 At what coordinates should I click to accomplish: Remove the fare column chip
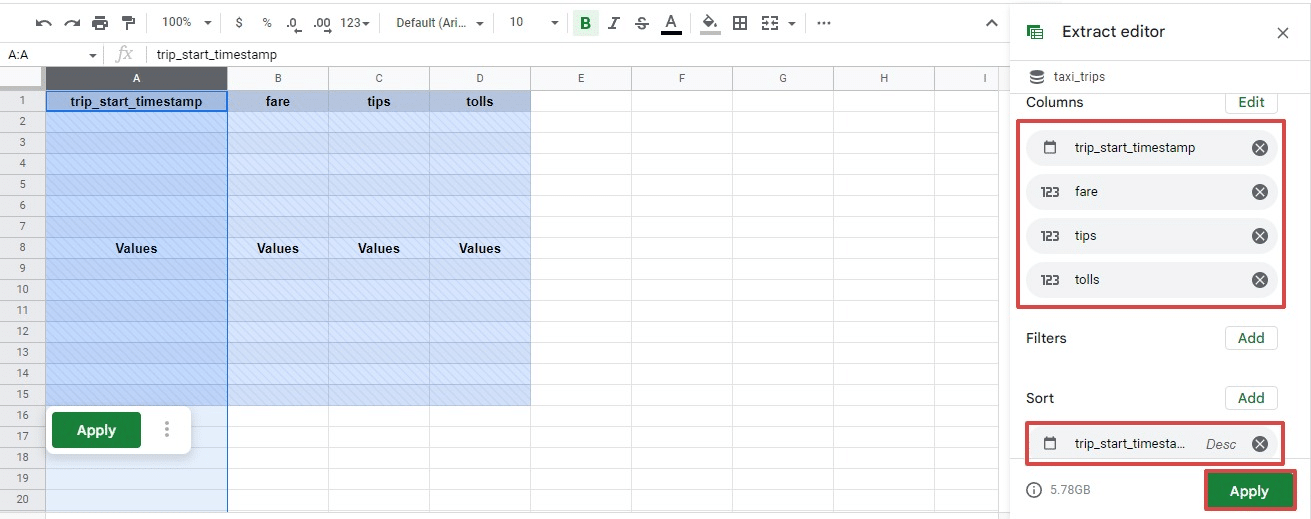1260,192
